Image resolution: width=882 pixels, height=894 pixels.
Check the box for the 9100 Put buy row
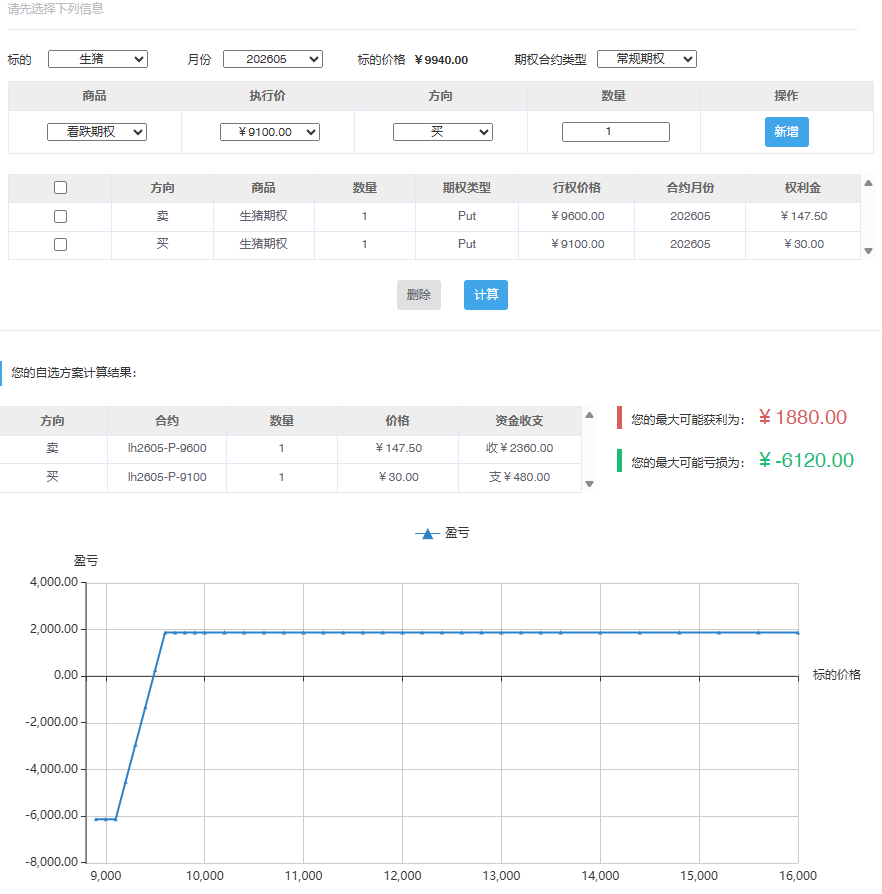(60, 244)
